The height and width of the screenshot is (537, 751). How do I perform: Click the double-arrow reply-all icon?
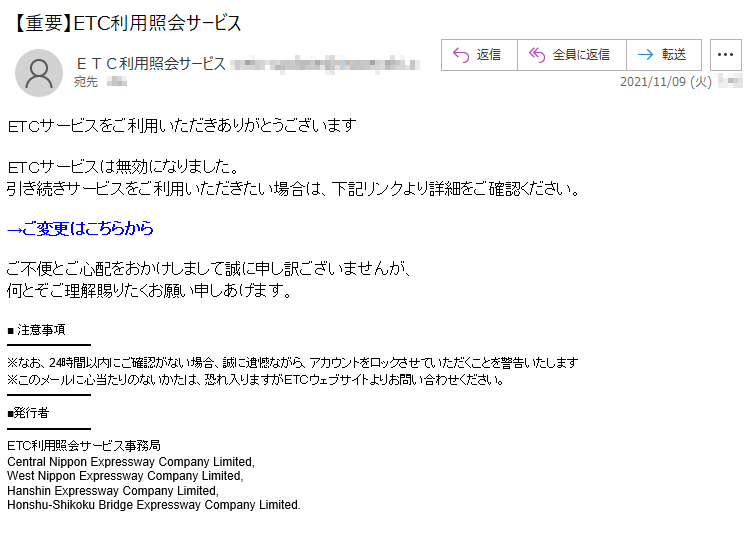pos(537,55)
